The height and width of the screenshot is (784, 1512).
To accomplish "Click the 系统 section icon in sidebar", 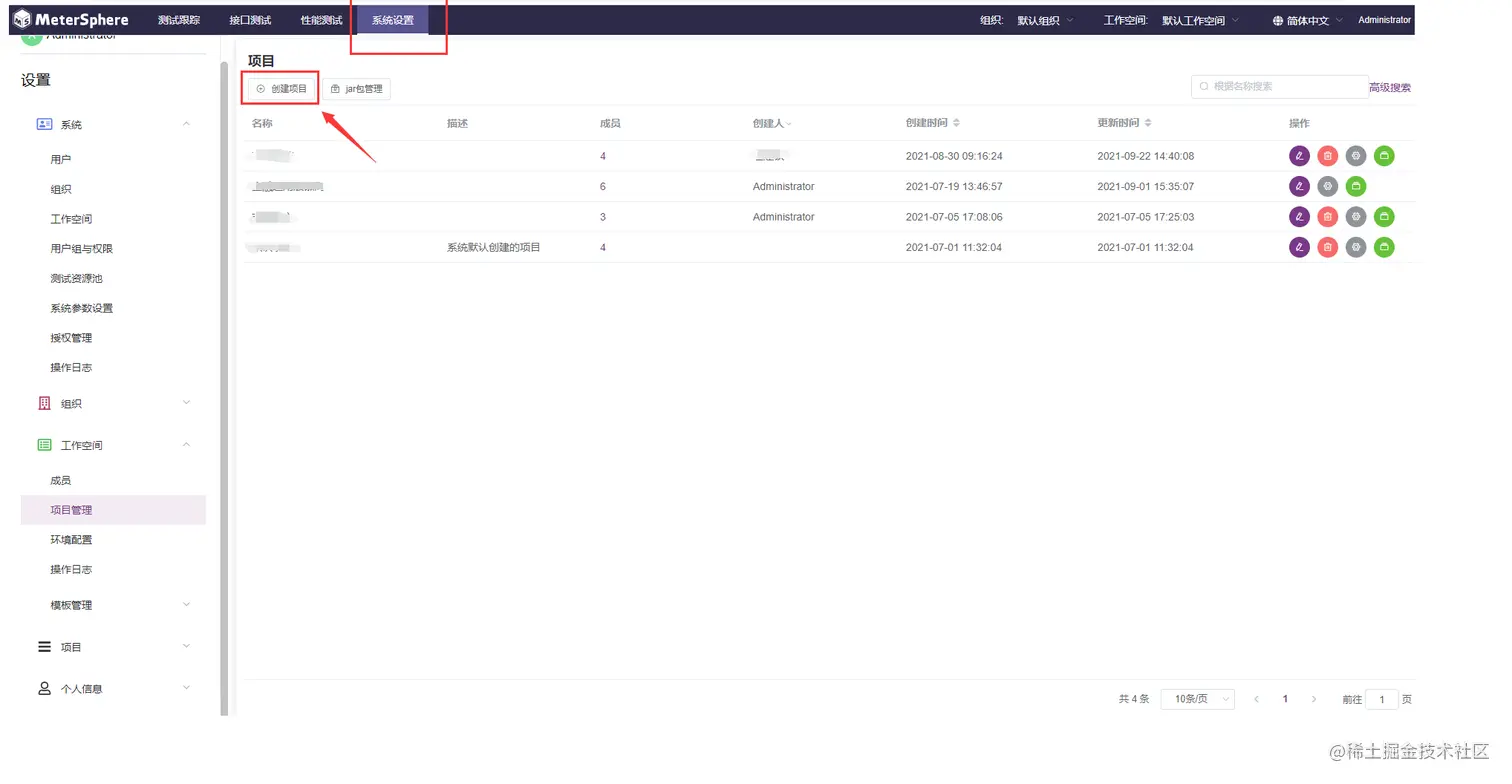I will (x=44, y=124).
